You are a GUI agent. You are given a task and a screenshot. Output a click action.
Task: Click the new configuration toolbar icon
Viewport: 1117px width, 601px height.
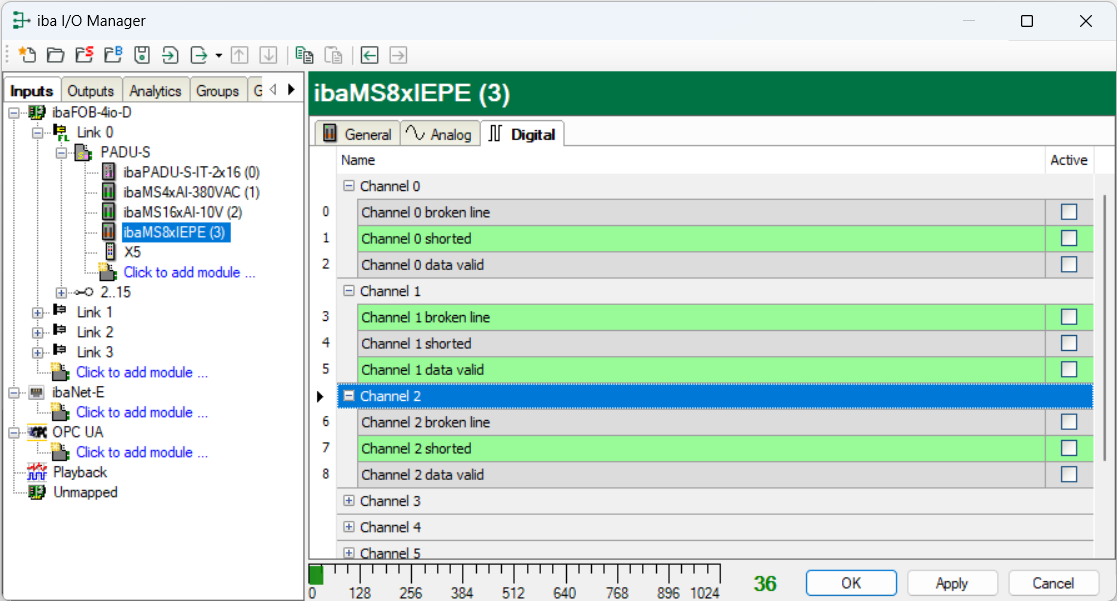coord(27,55)
